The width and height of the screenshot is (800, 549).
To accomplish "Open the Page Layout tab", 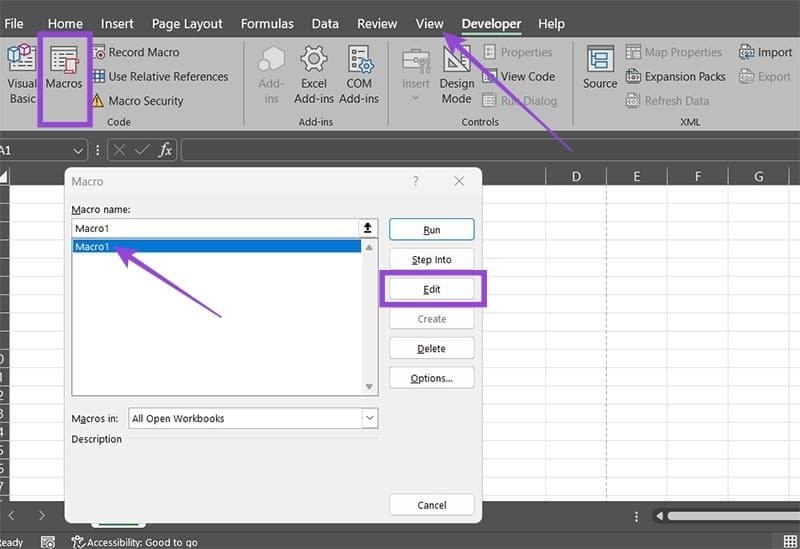I will (188, 23).
